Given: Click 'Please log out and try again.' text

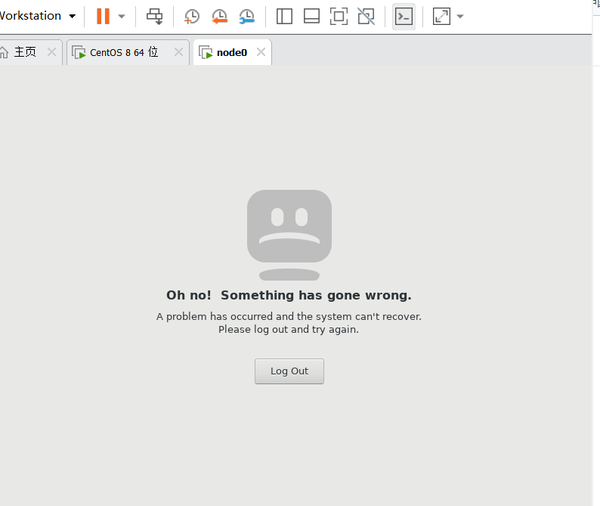Looking at the screenshot, I should coord(289,330).
